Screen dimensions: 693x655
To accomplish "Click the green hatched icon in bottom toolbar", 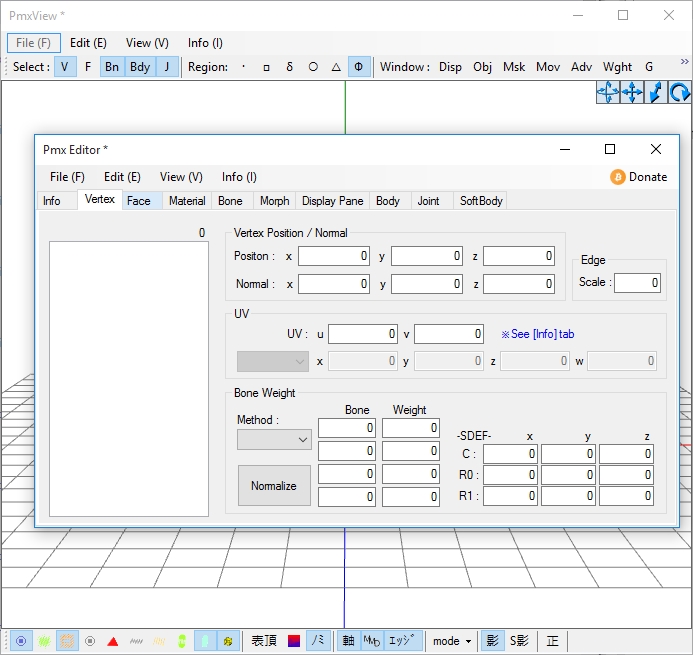I will tap(44, 641).
